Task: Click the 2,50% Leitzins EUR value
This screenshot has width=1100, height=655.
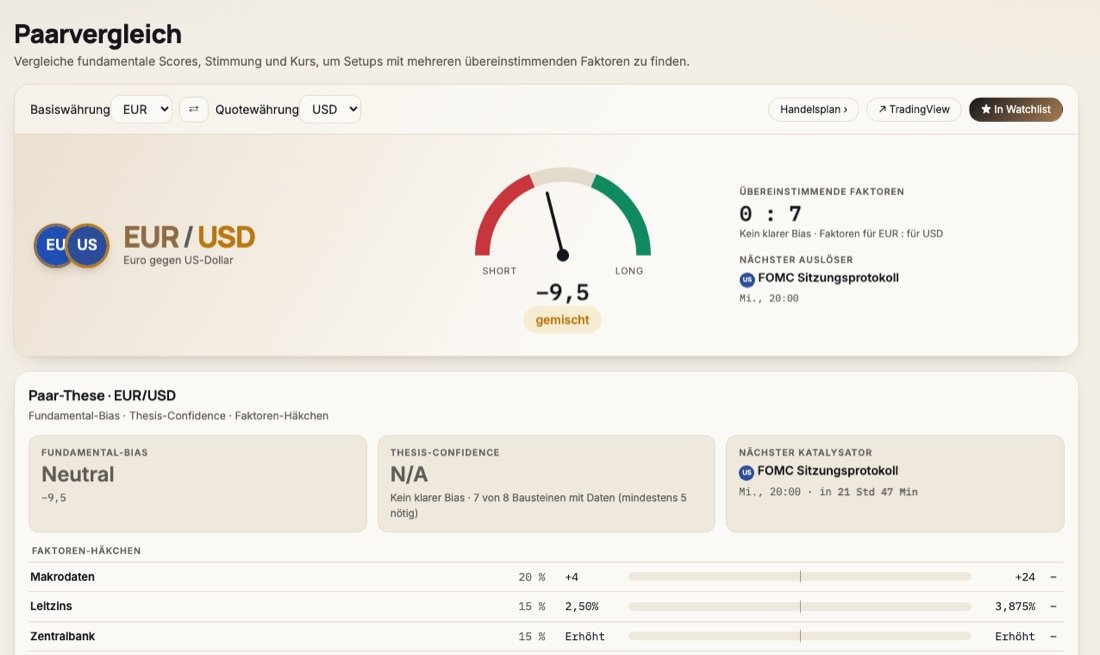Action: coord(582,607)
